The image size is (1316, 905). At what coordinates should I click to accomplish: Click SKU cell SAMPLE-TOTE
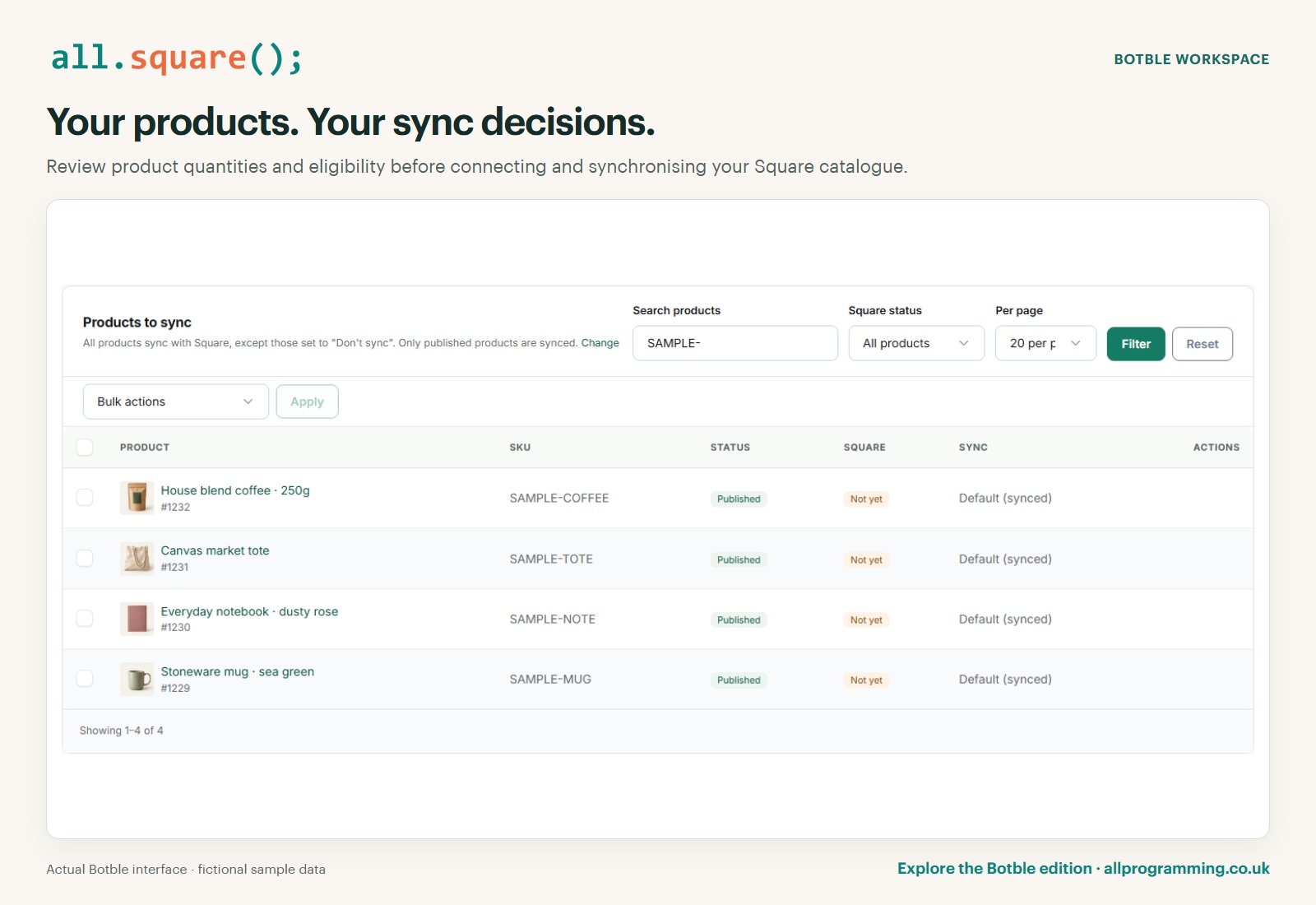551,559
